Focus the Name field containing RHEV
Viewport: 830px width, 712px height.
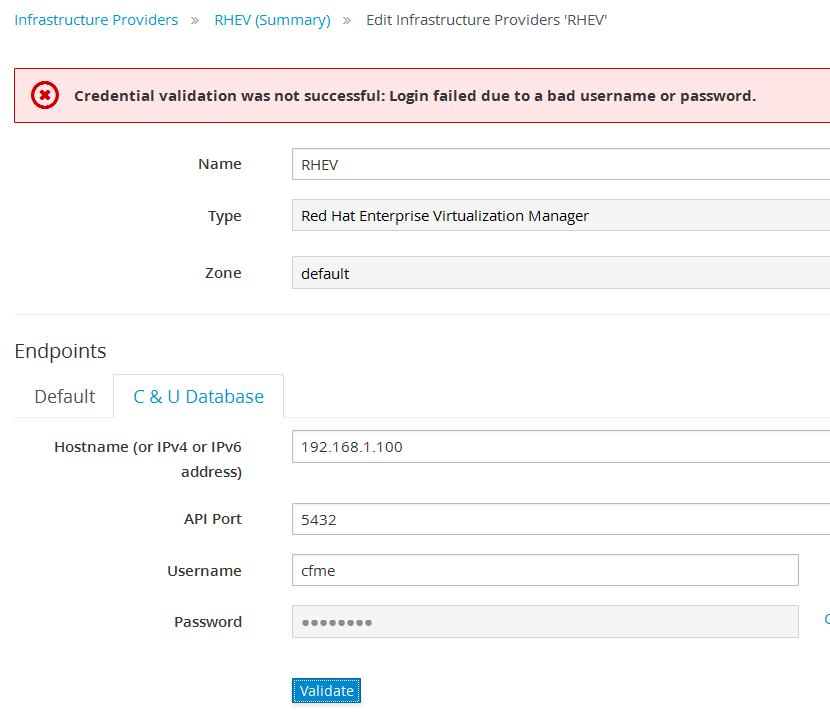click(560, 165)
